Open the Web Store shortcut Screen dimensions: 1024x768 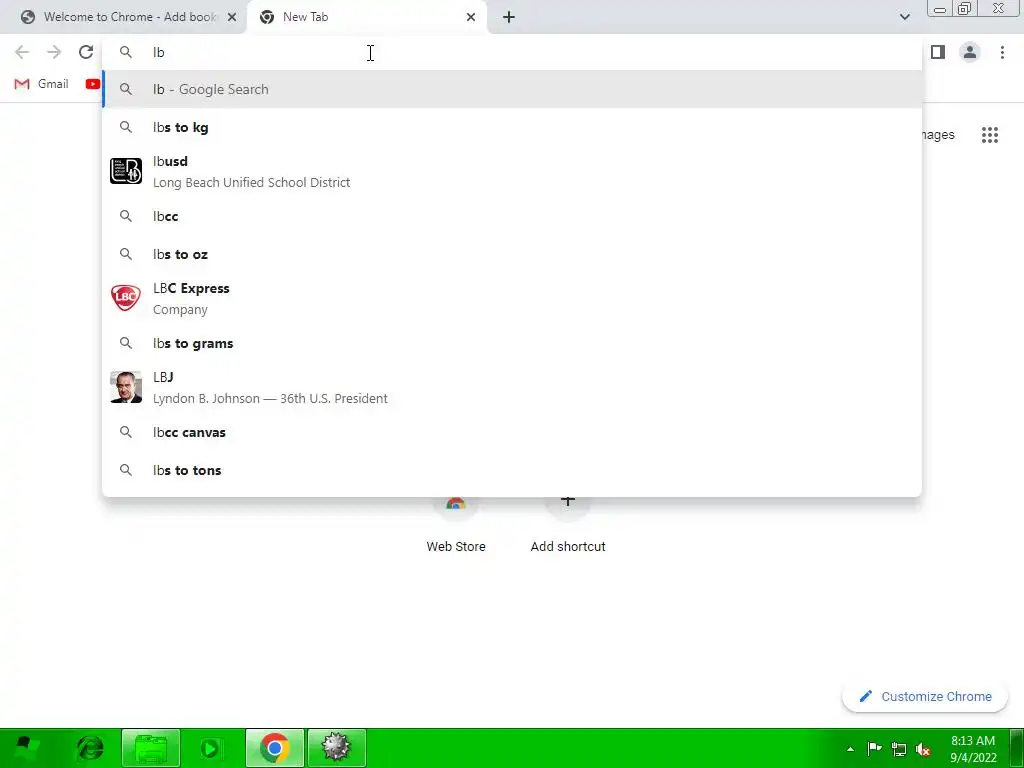(456, 526)
